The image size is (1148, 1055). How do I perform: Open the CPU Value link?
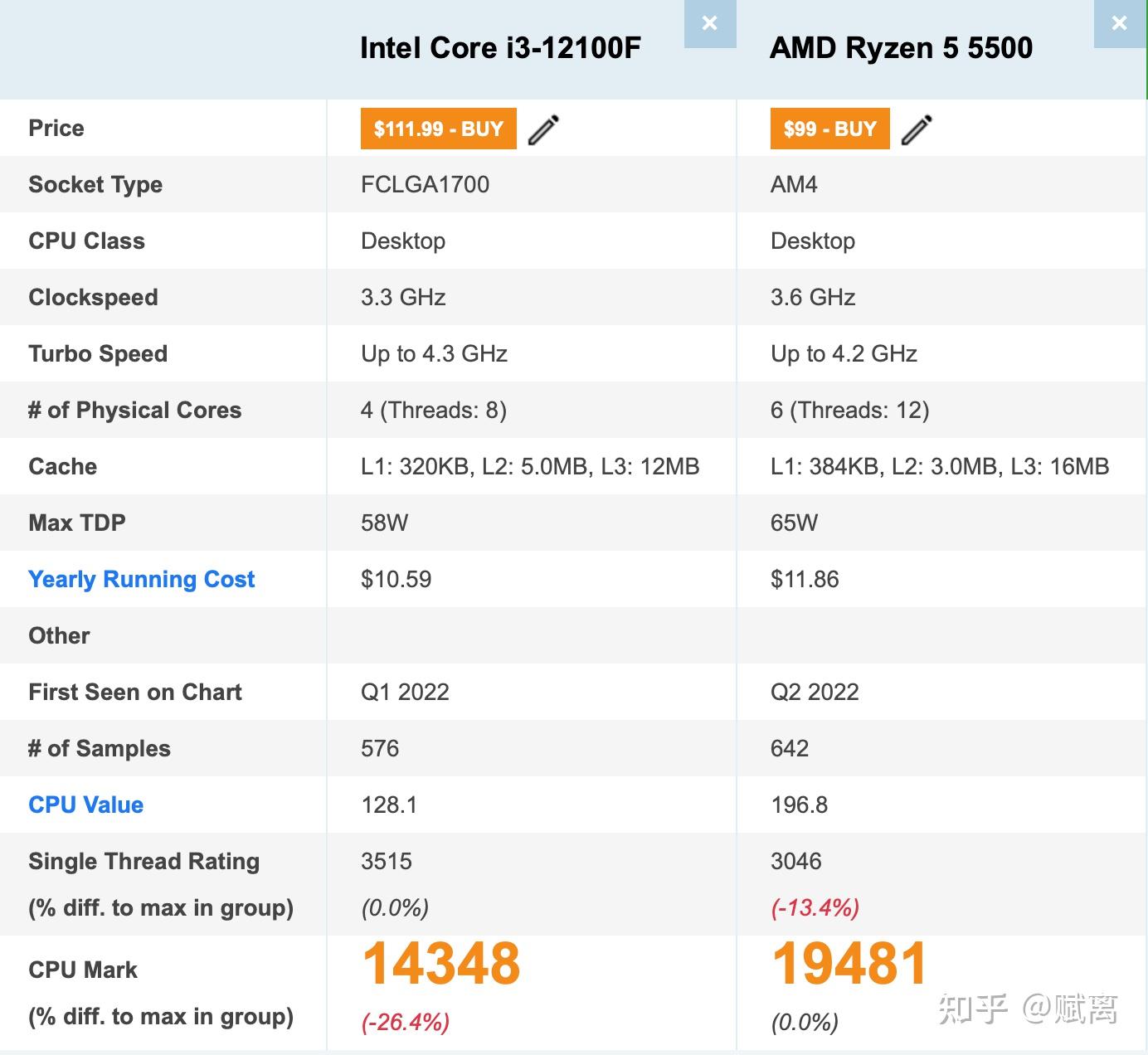[85, 805]
